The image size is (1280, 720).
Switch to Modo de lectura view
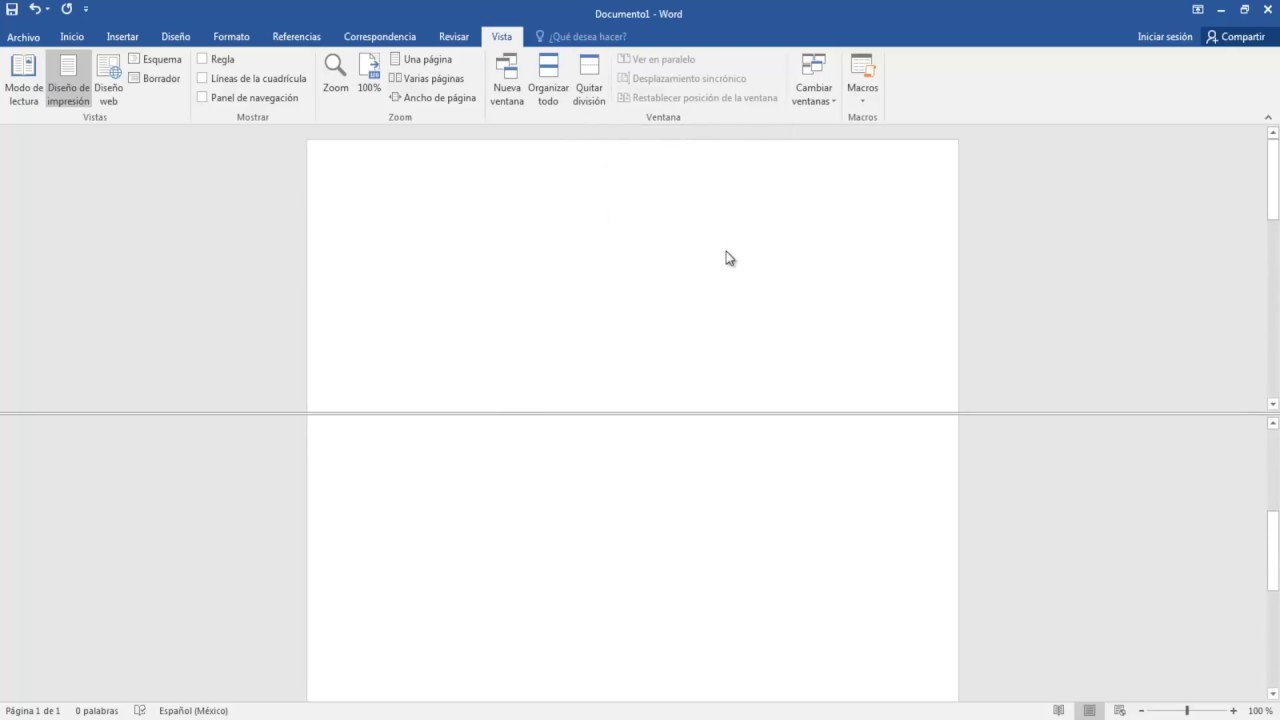pyautogui.click(x=24, y=80)
